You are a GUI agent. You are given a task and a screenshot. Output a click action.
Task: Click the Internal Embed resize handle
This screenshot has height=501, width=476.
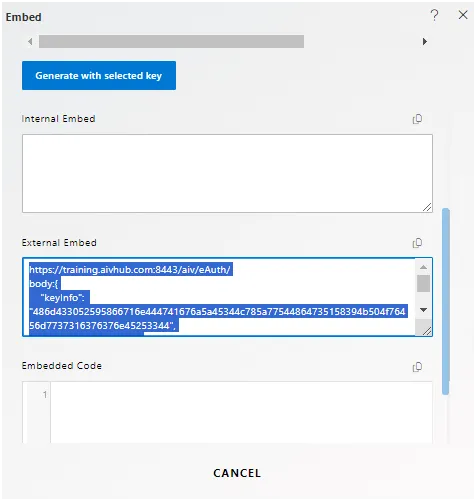coord(427,207)
